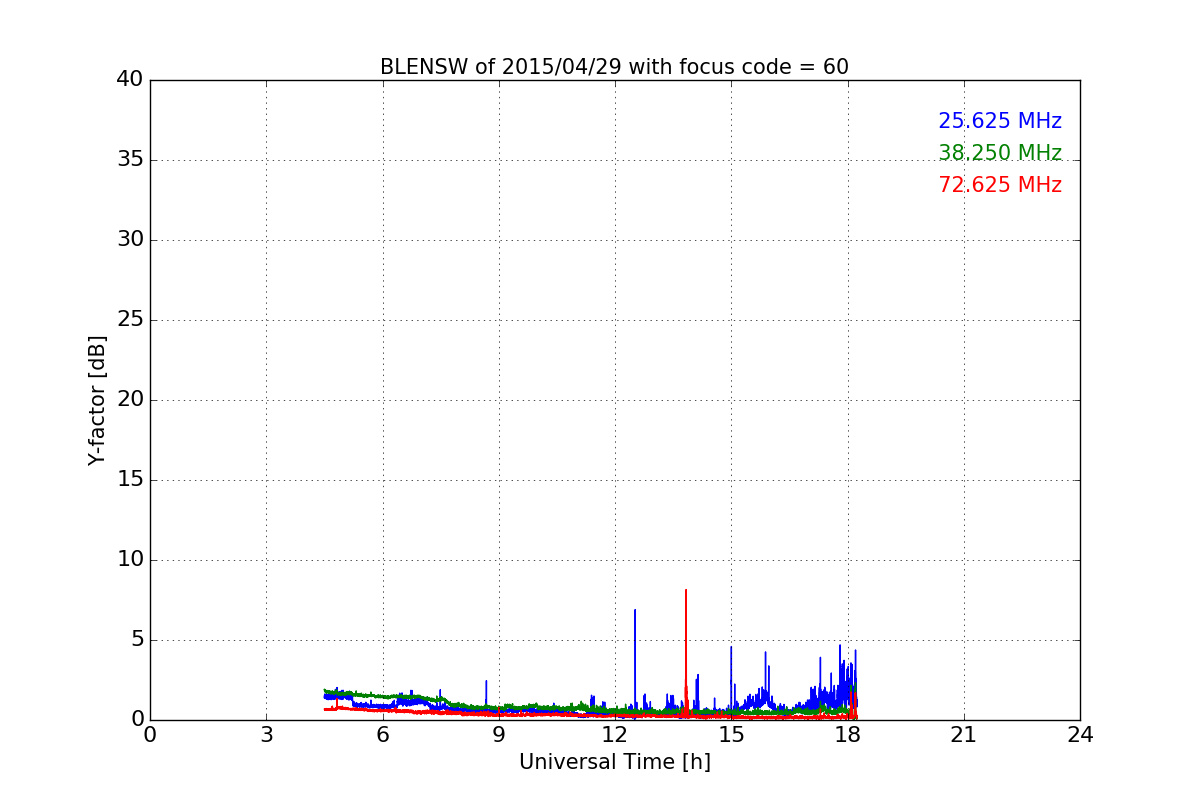
Task: Click the y-axis tick label '10'
Action: point(130,560)
